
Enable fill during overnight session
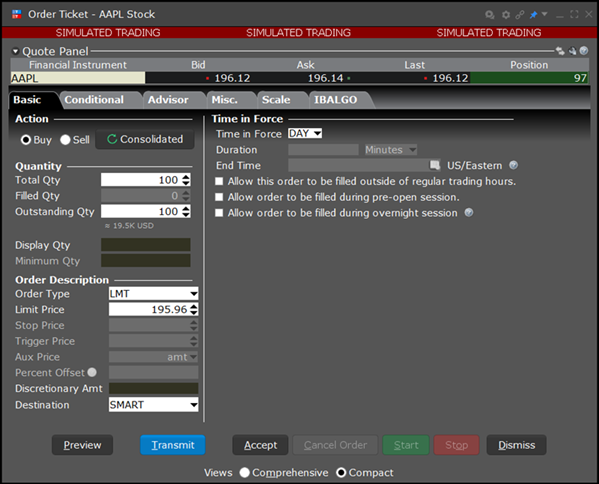tap(219, 212)
